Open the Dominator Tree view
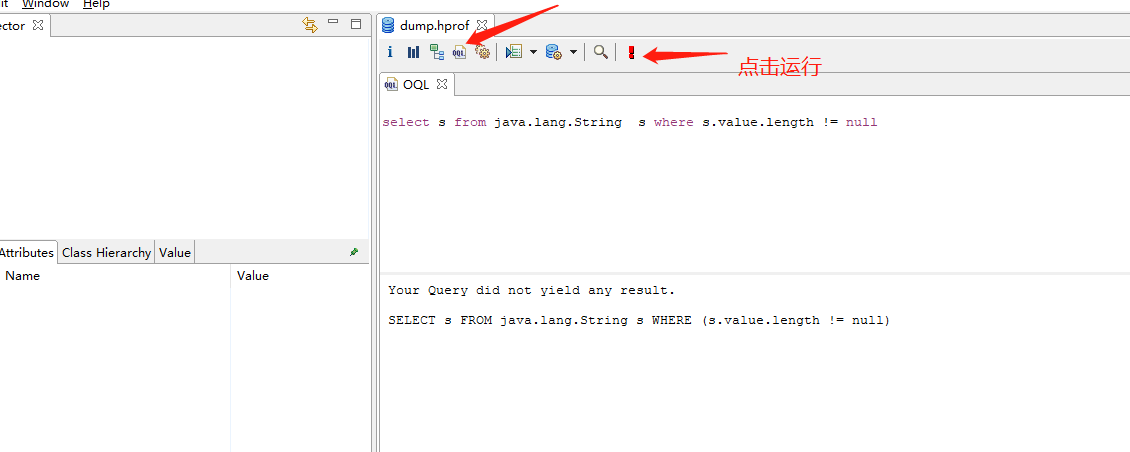1130x452 pixels. pos(437,52)
